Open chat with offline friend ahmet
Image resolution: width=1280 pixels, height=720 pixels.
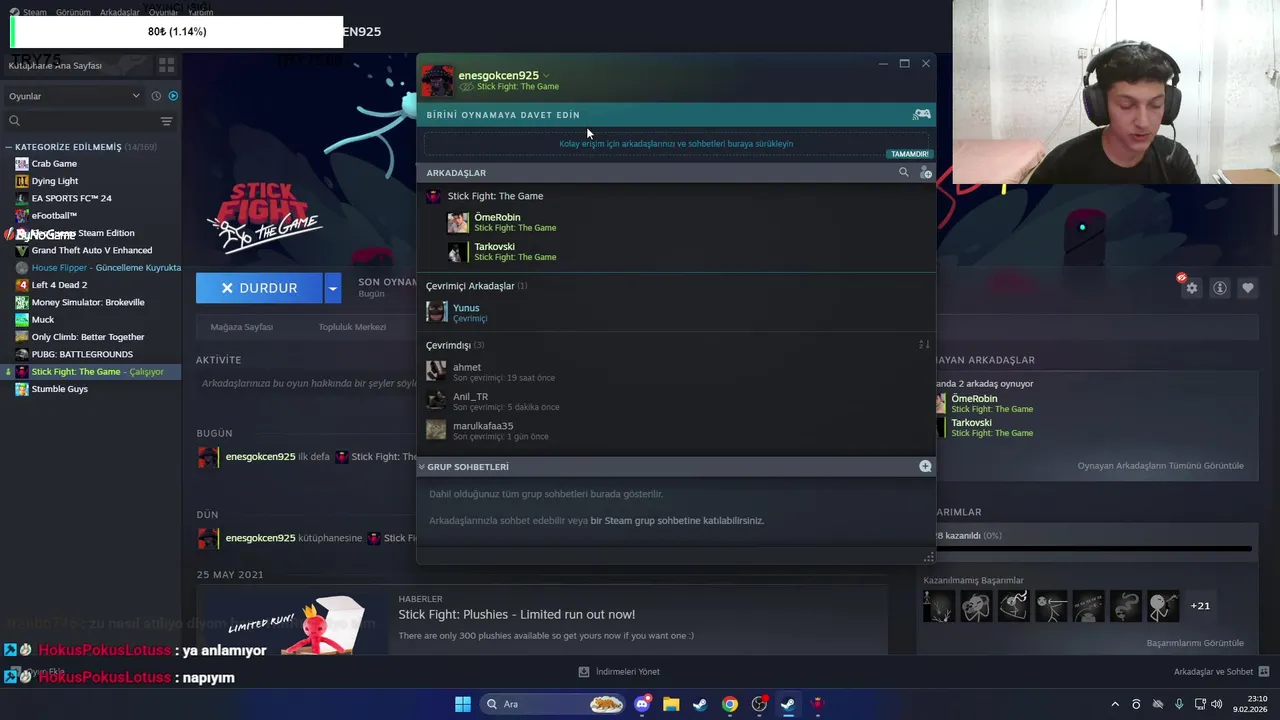[675, 371]
